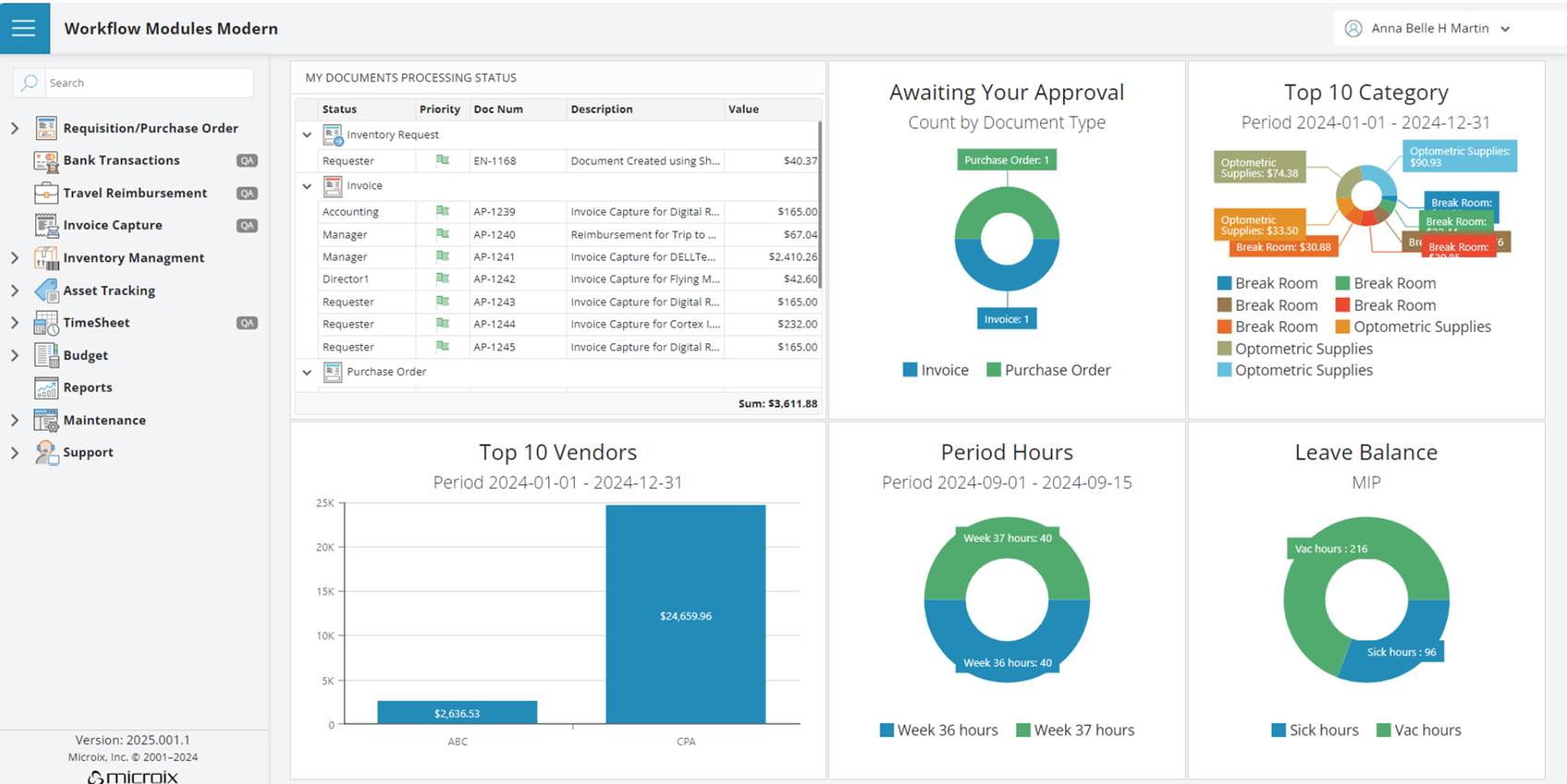Click the Travel Reimbursement briefcase icon
This screenshot has width=1567, height=784.
[46, 194]
